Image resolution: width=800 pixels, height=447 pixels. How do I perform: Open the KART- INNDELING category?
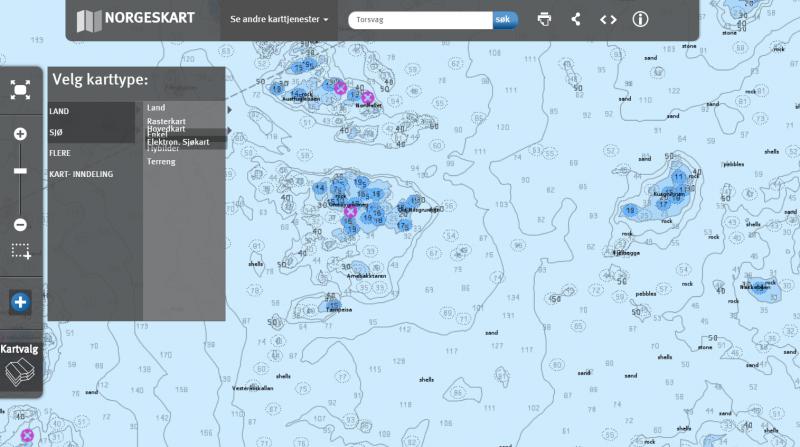81,174
